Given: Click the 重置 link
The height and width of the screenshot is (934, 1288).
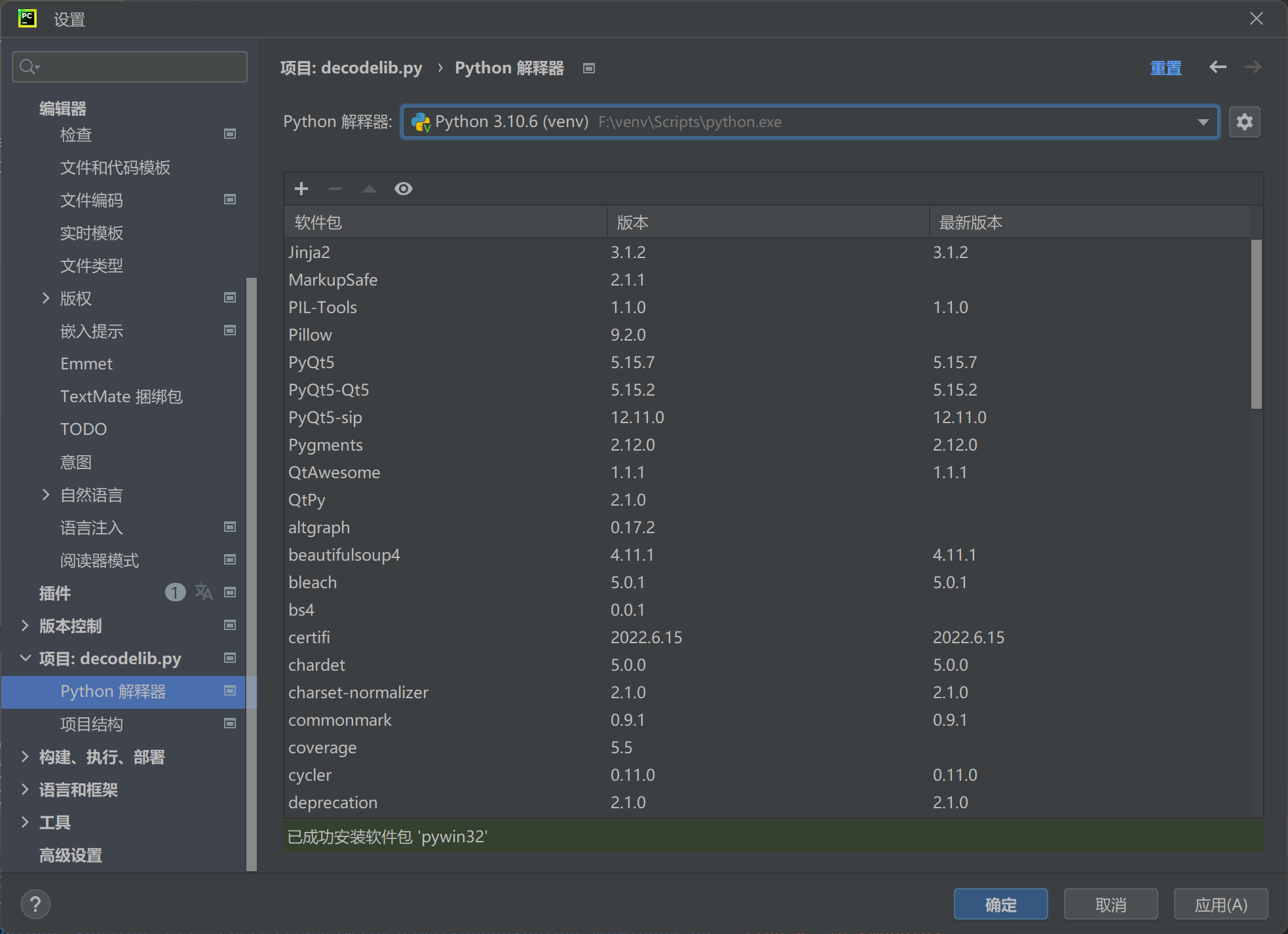Looking at the screenshot, I should pos(1165,68).
